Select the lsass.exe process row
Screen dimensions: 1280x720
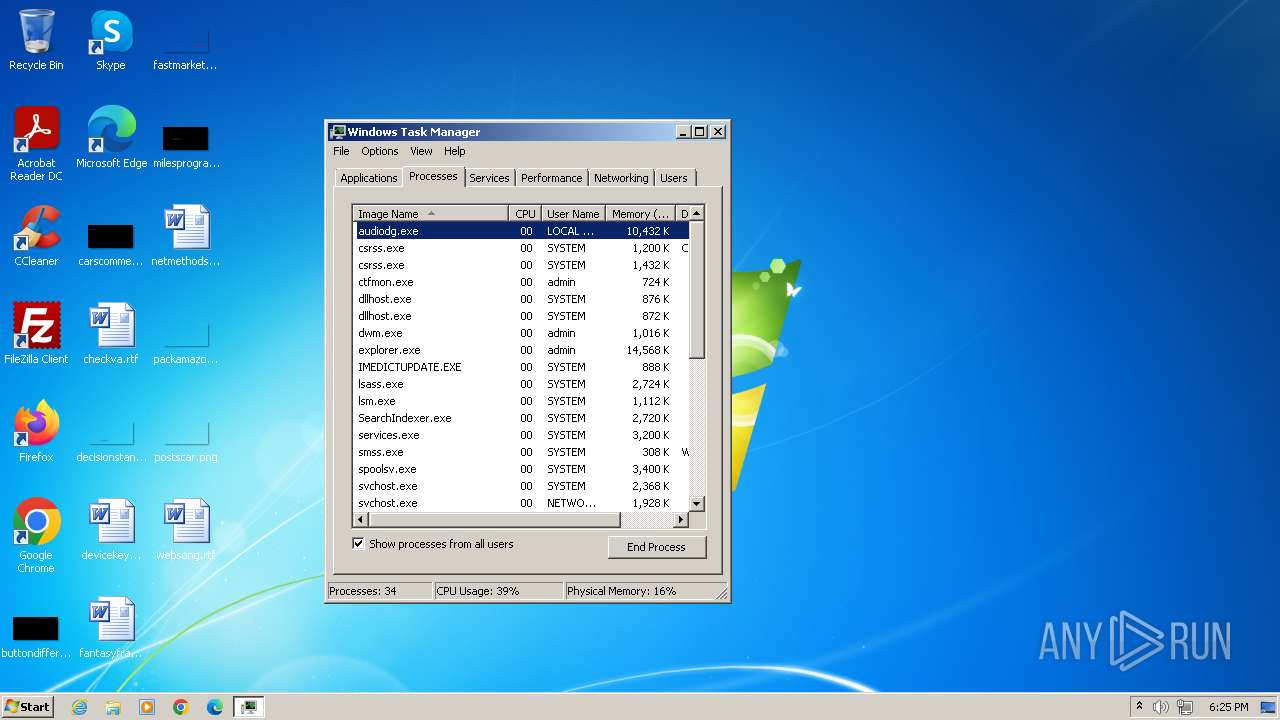[521, 384]
